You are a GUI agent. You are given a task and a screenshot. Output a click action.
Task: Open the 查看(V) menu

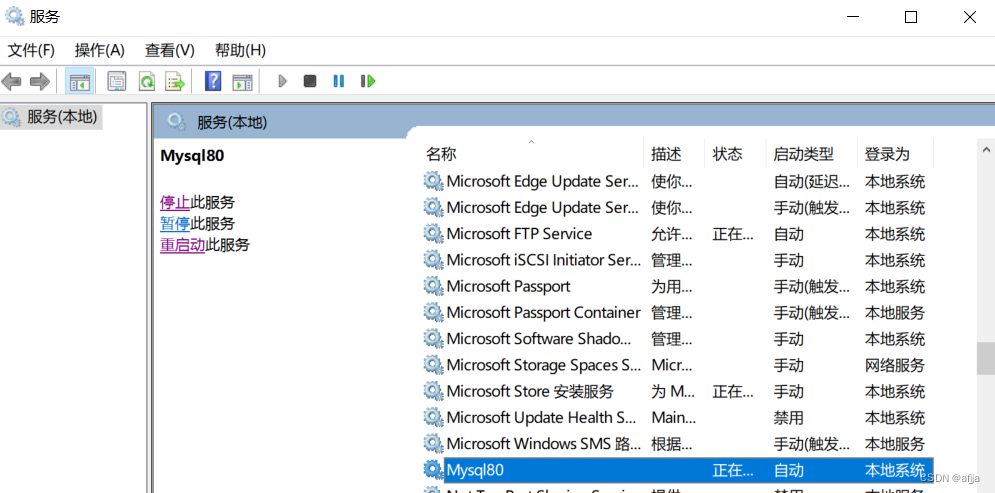169,50
